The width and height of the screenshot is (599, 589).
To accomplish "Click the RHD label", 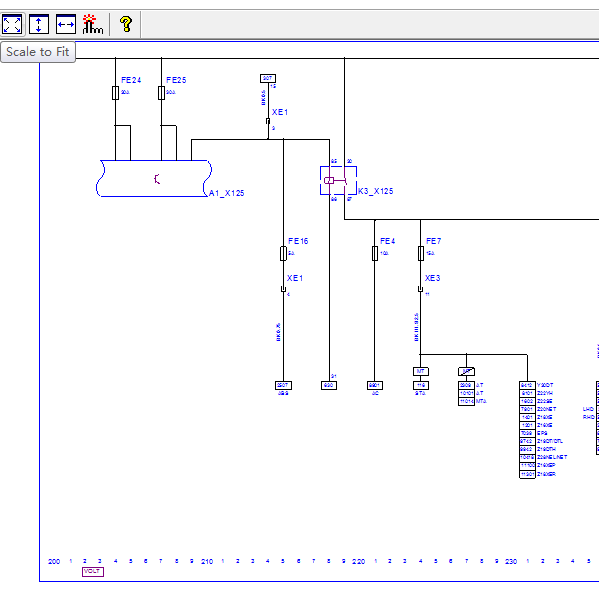I will pos(588,417).
